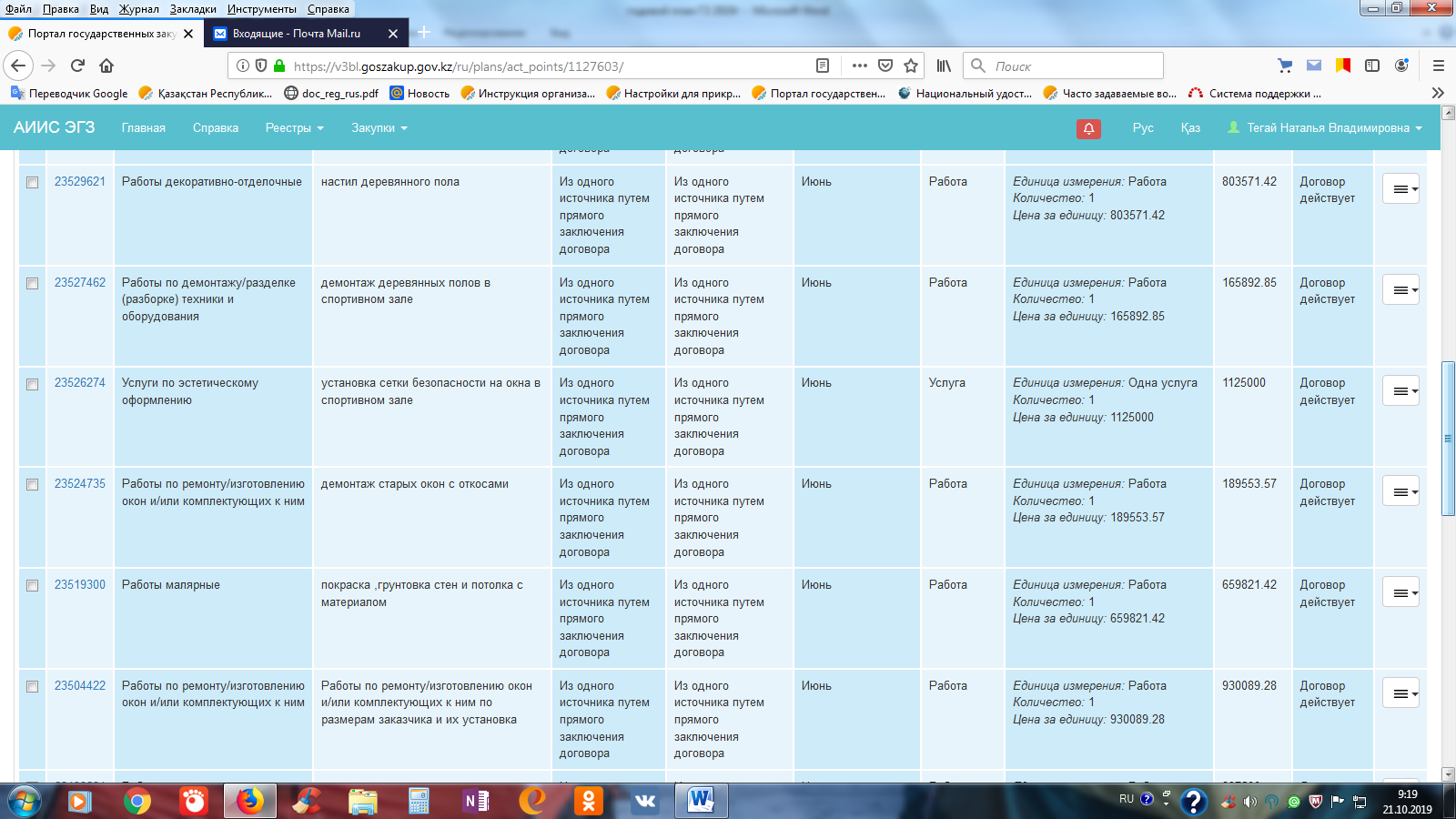Switch site language to Қаз
1456x819 pixels.
1190,128
